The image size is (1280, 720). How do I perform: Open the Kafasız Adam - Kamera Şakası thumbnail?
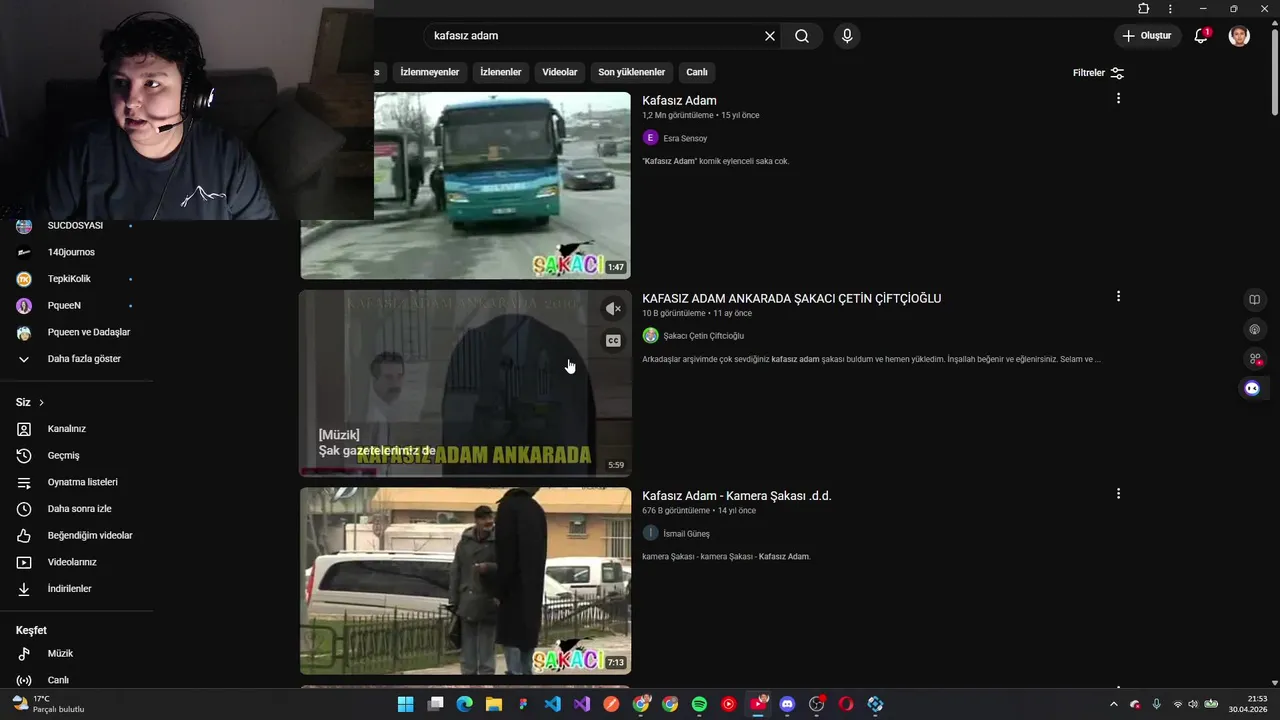pyautogui.click(x=465, y=581)
